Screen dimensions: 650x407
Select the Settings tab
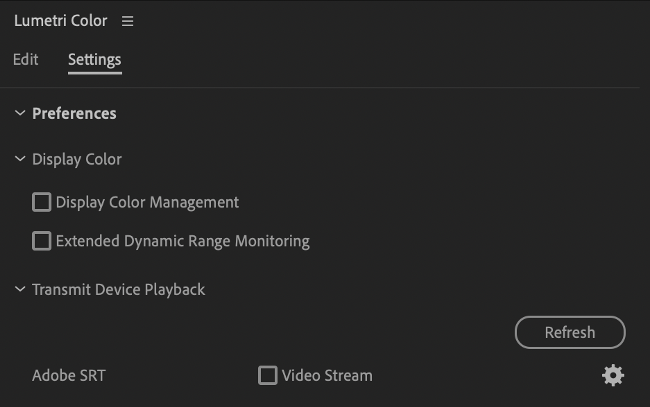[x=95, y=61]
